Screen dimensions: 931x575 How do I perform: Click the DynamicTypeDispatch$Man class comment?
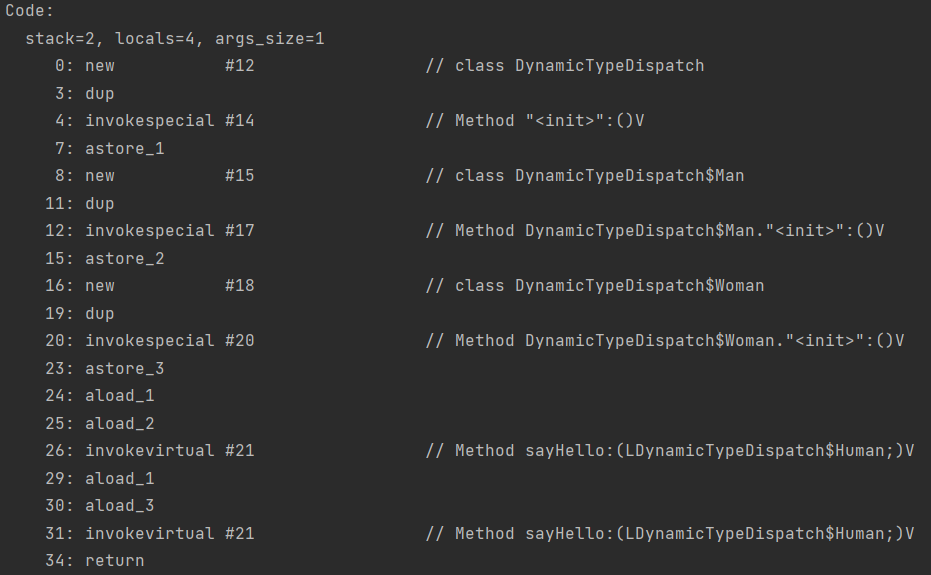(585, 176)
